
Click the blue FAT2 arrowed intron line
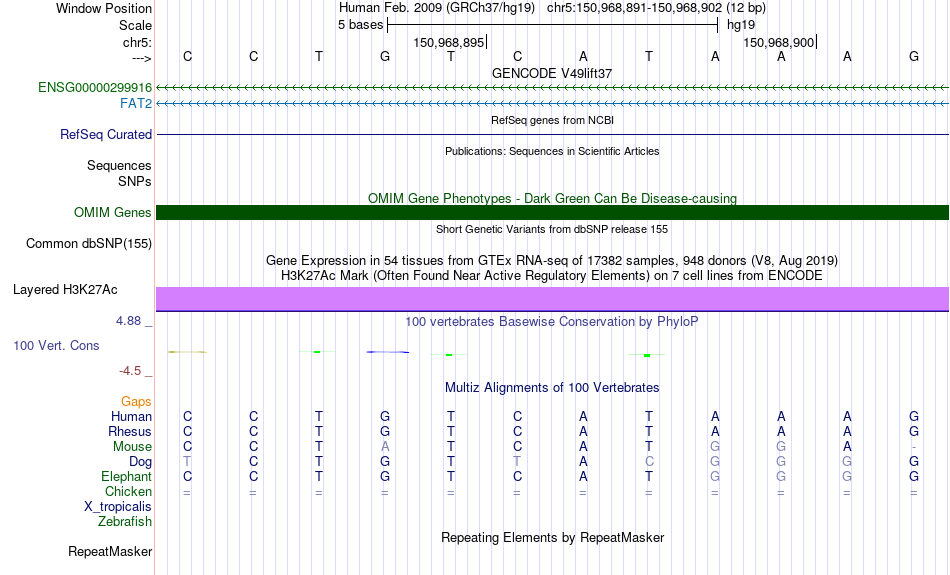(553, 103)
